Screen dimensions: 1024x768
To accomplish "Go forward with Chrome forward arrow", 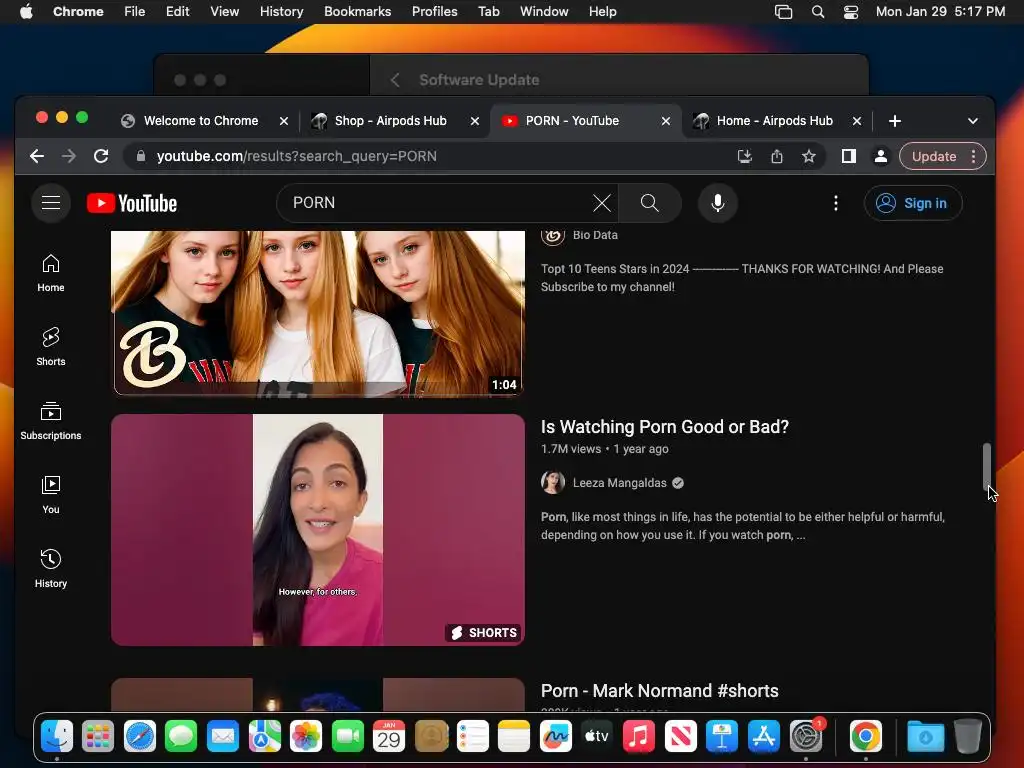I will coord(69,156).
